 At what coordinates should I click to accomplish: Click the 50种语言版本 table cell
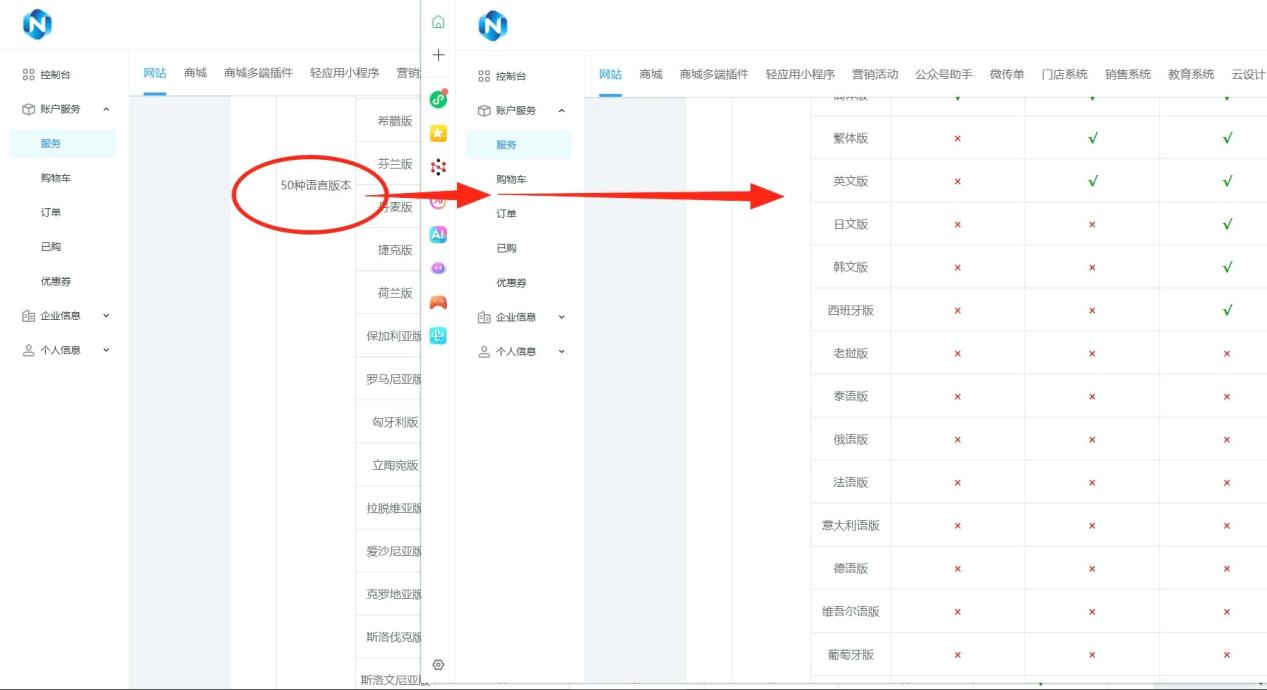coord(315,186)
